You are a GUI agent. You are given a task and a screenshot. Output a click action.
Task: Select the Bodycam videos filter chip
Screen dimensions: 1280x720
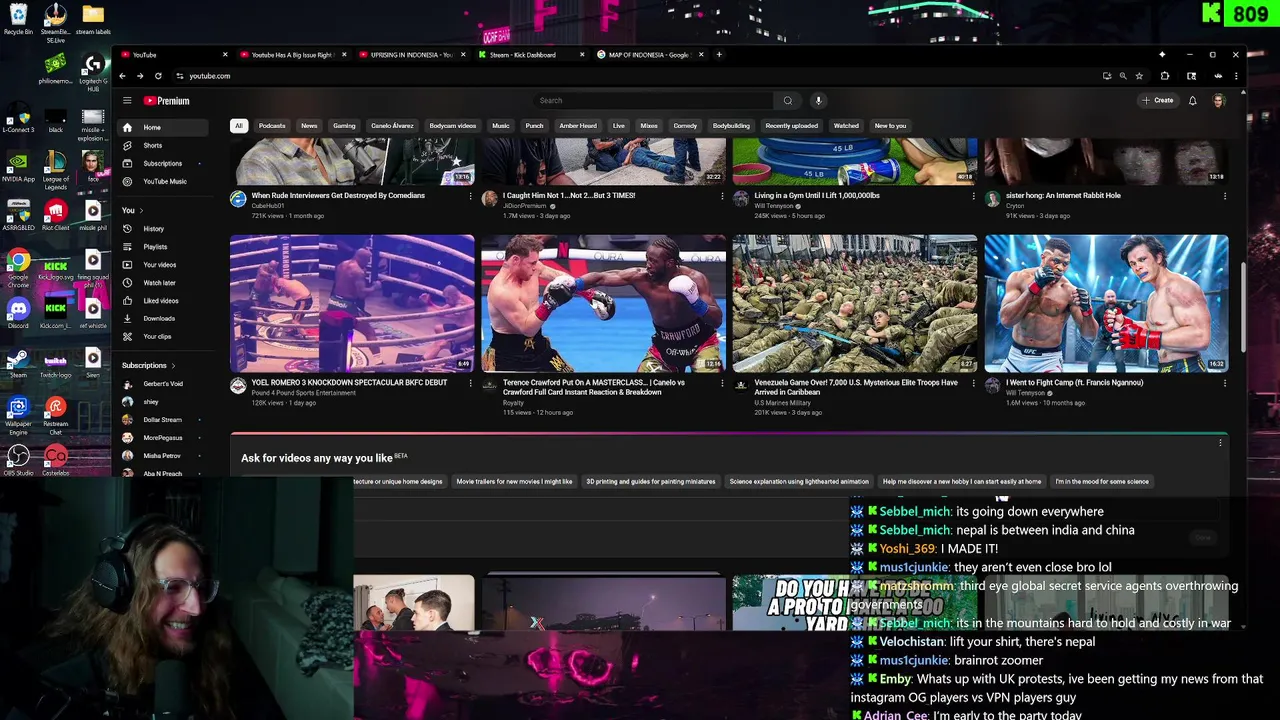point(453,126)
